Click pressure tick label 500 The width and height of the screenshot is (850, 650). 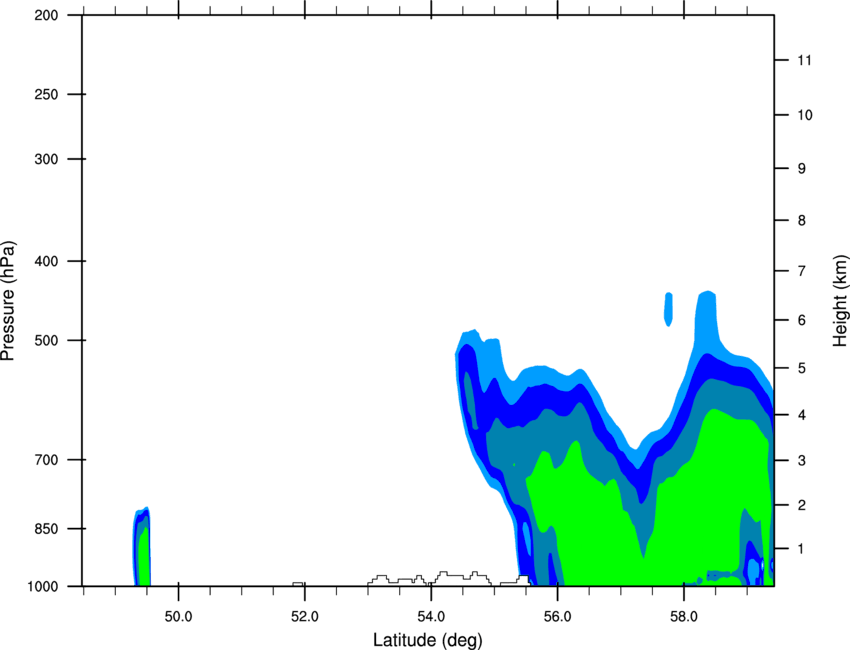click(46, 340)
